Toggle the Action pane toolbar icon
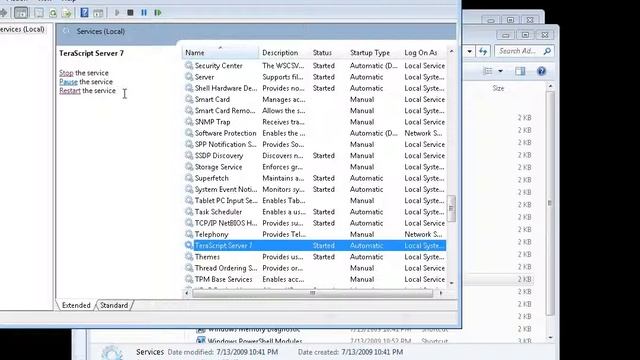The width and height of the screenshot is (640, 360). pos(98,13)
